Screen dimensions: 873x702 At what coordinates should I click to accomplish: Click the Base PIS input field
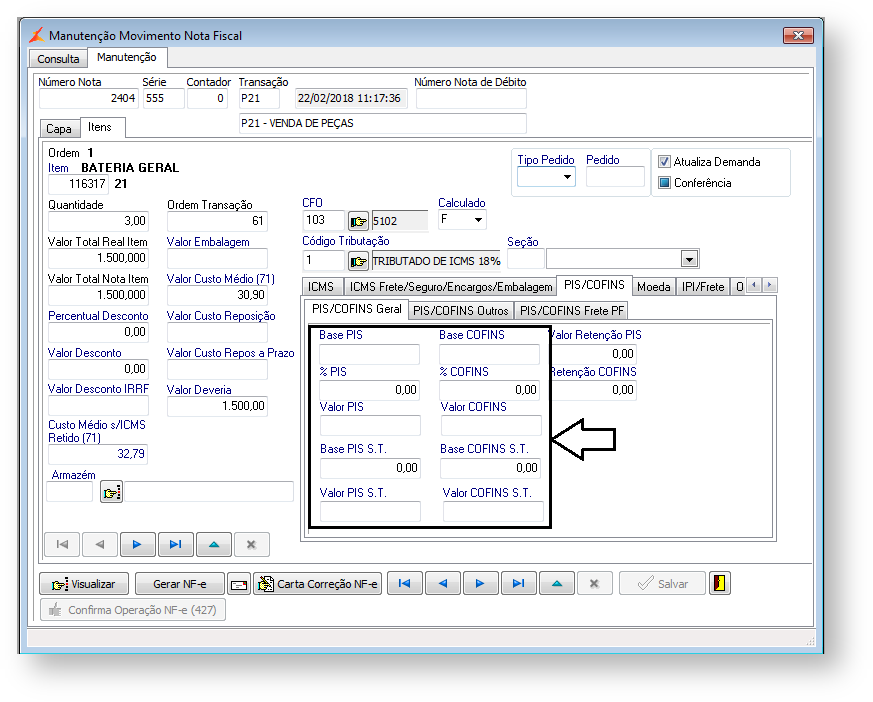point(369,354)
